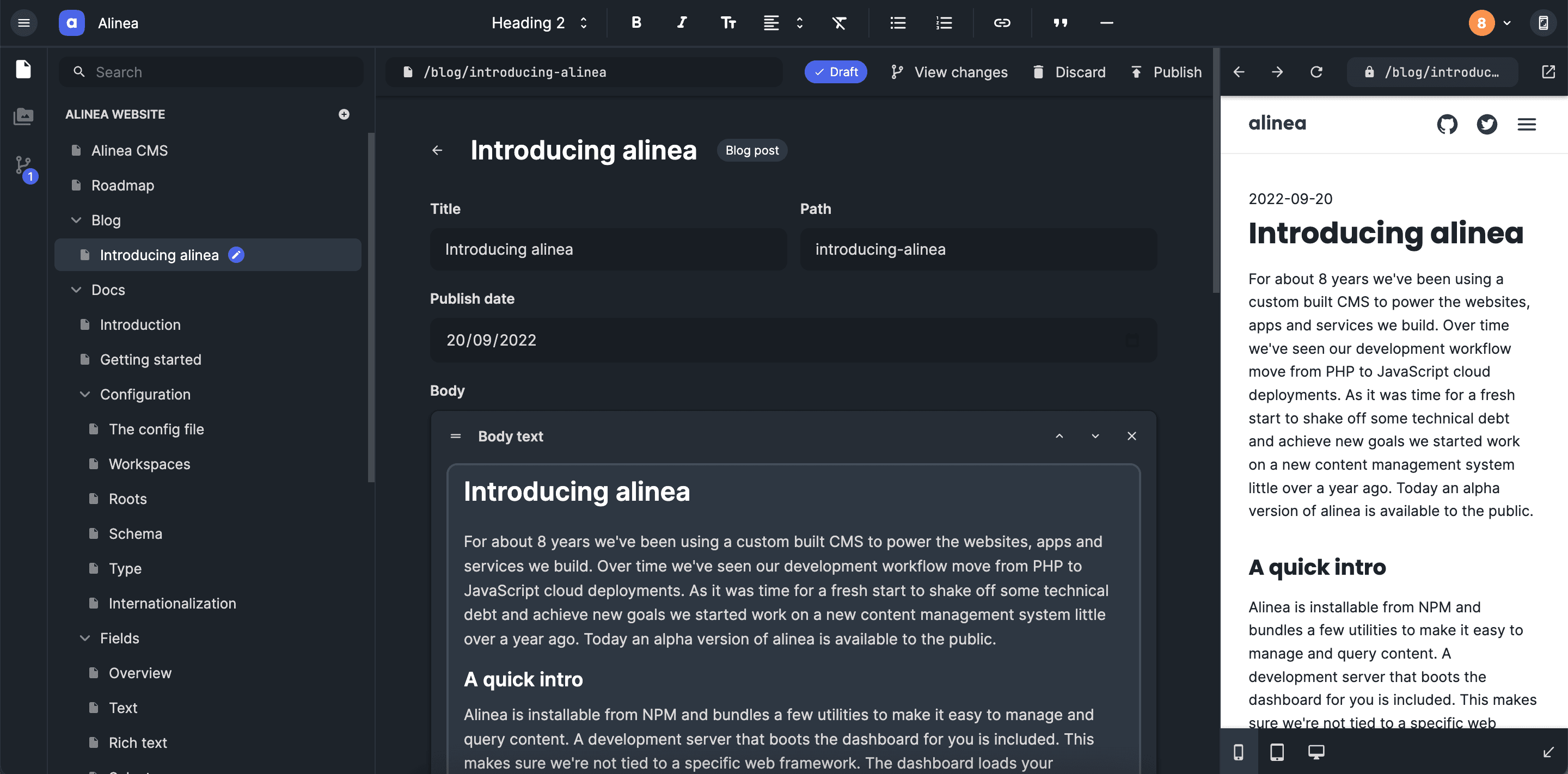Open the Heading 2 style dropdown
The width and height of the screenshot is (1568, 774).
[x=540, y=23]
